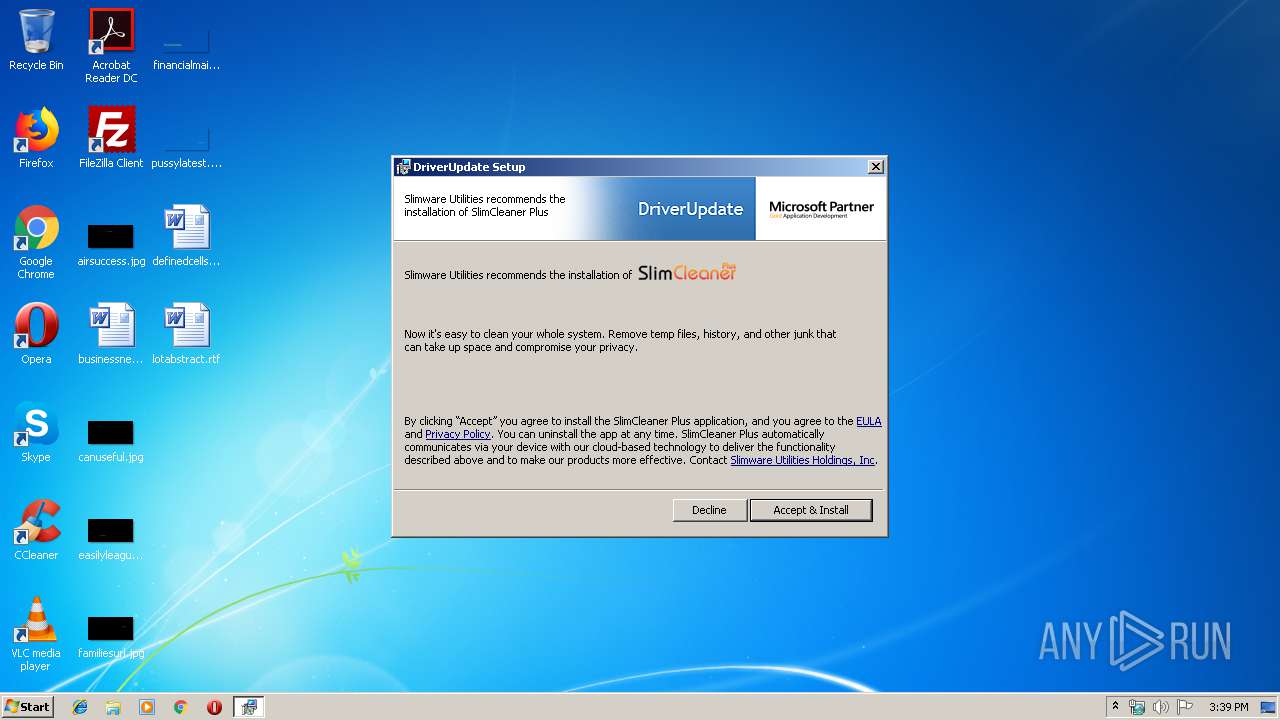Open Windows Explorer from the taskbar
This screenshot has height=720, width=1280.
click(x=113, y=707)
